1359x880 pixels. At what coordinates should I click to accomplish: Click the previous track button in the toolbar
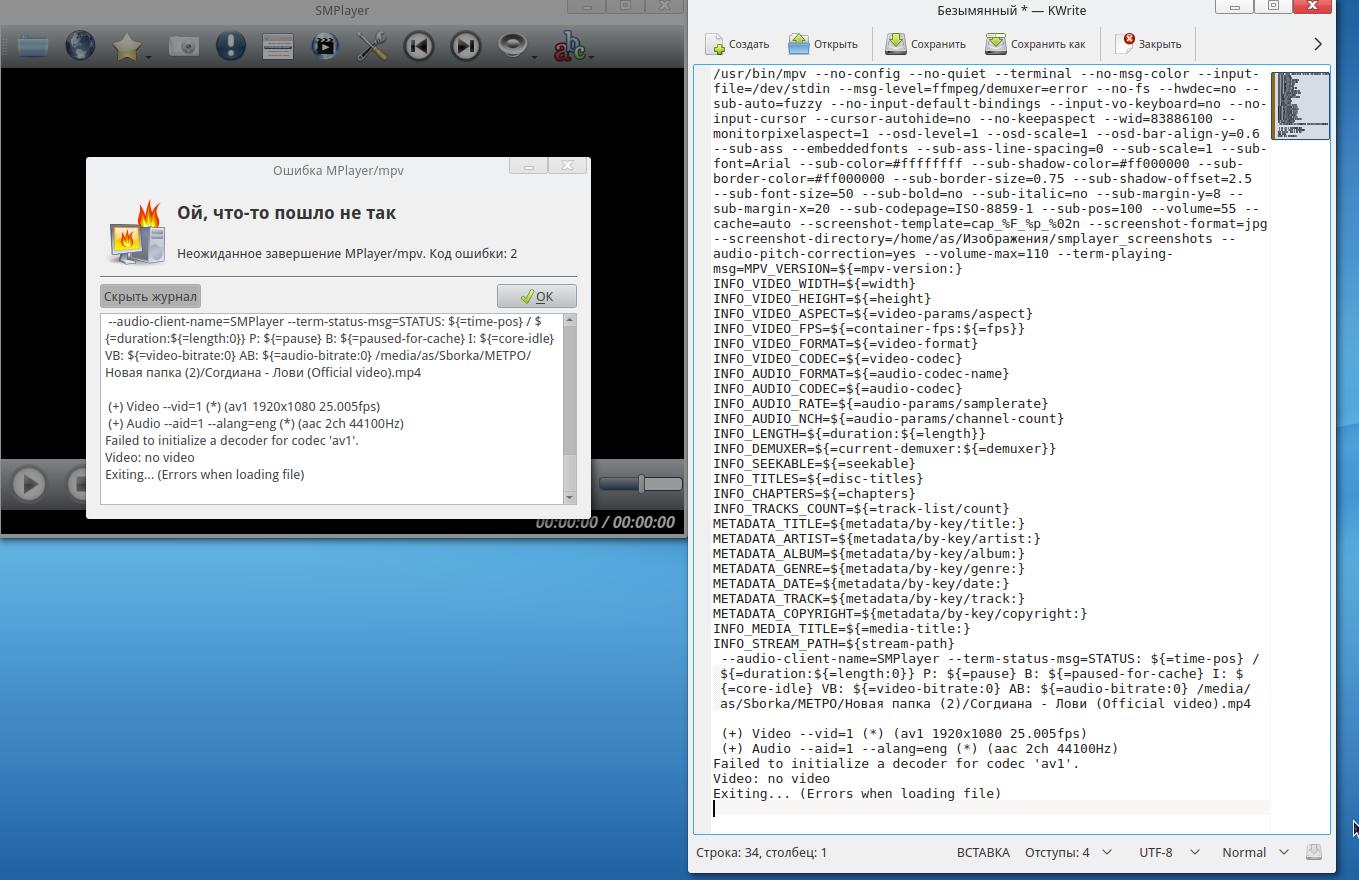click(419, 46)
